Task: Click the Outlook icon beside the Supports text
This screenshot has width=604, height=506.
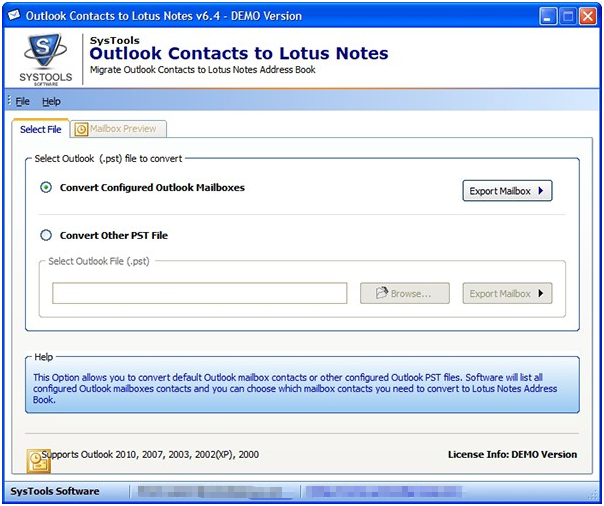Action: tap(38, 461)
